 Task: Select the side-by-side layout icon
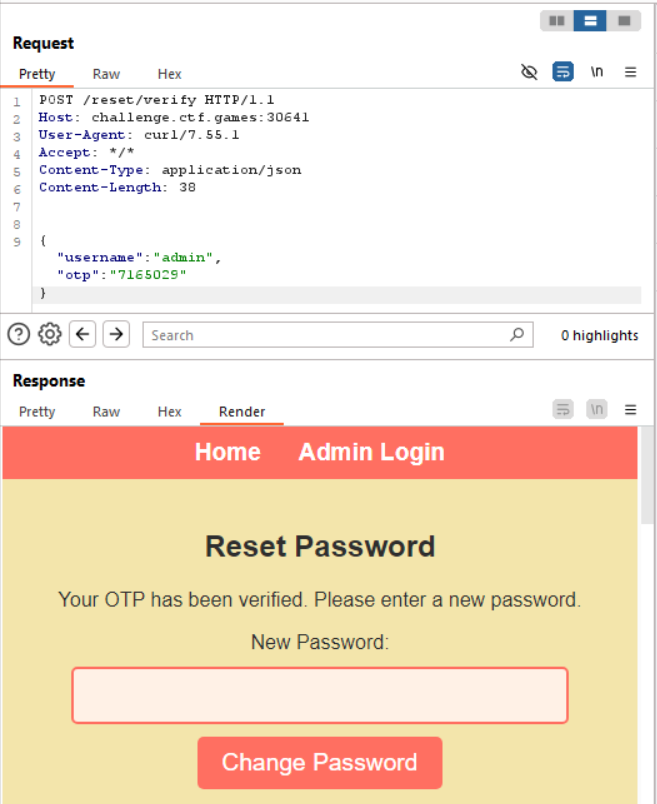tap(557, 21)
